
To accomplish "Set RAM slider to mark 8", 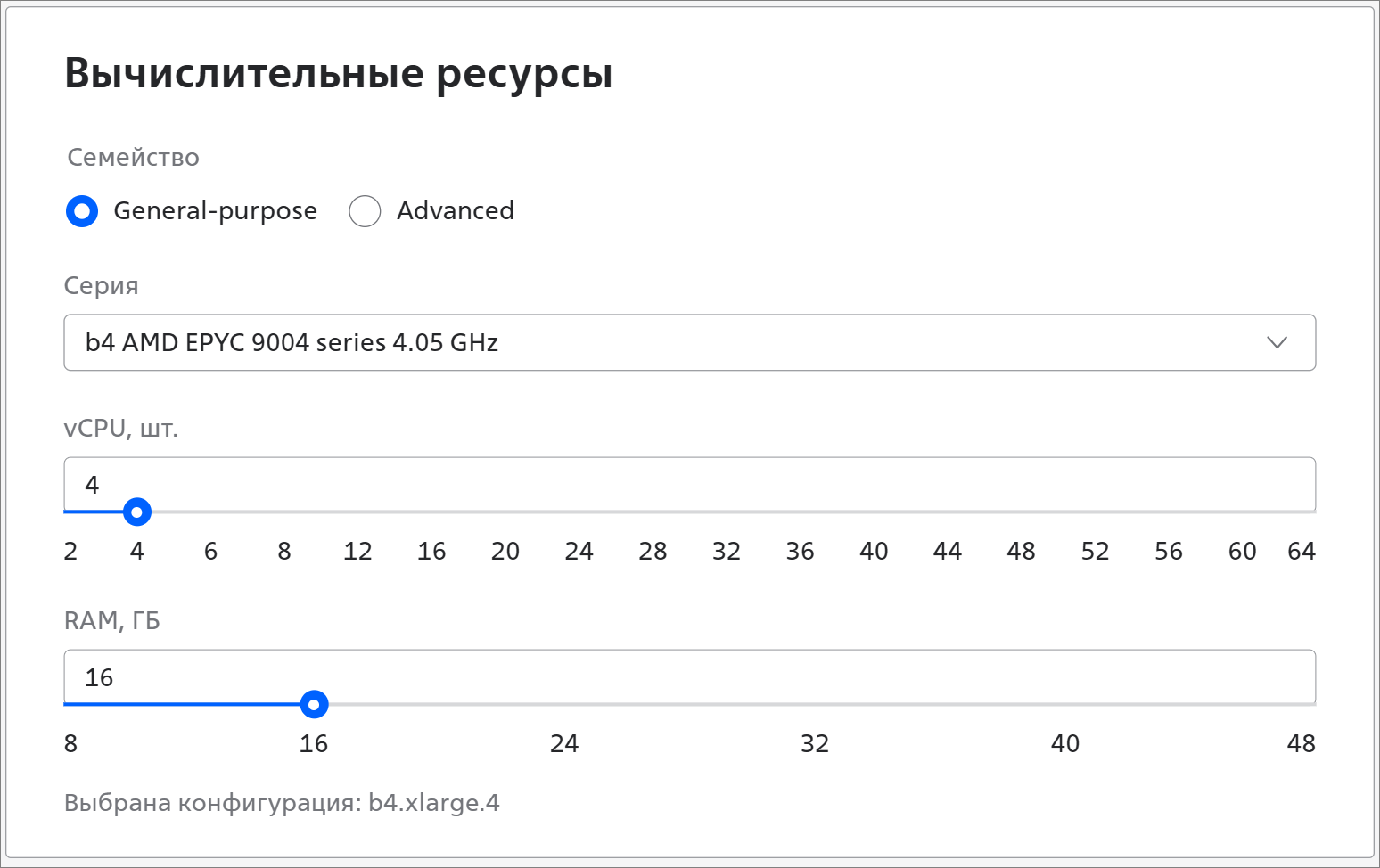I will point(71,743).
